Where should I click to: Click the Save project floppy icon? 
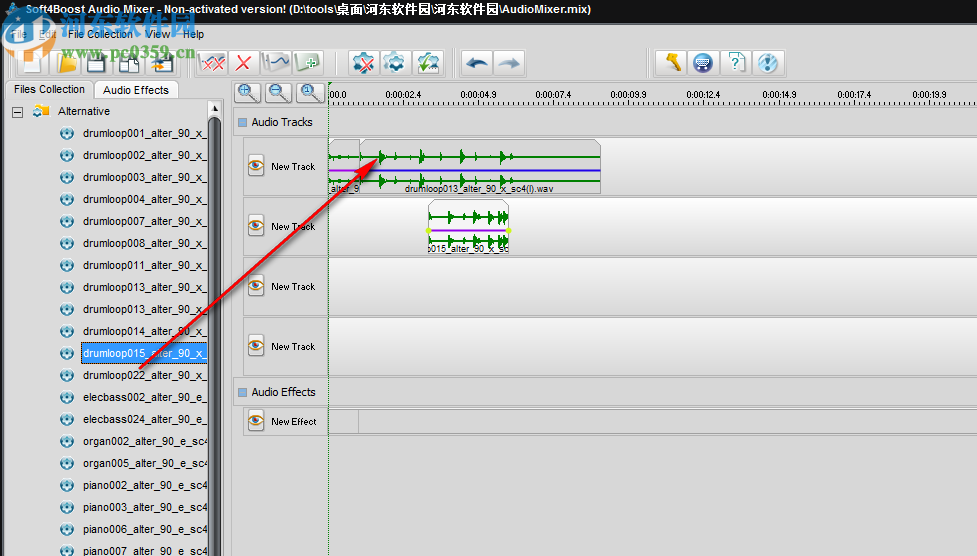pos(97,63)
